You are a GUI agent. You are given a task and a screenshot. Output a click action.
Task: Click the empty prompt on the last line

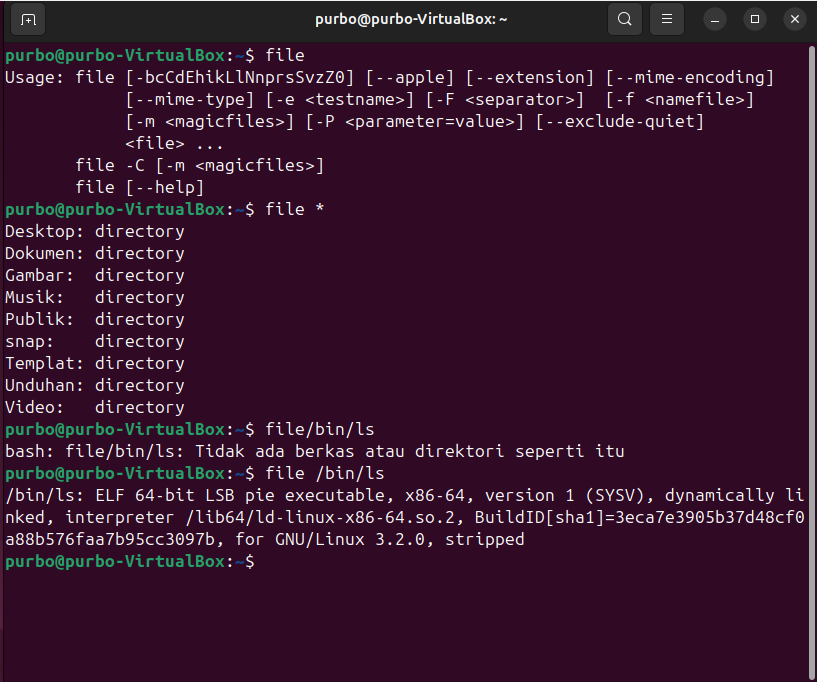point(130,562)
